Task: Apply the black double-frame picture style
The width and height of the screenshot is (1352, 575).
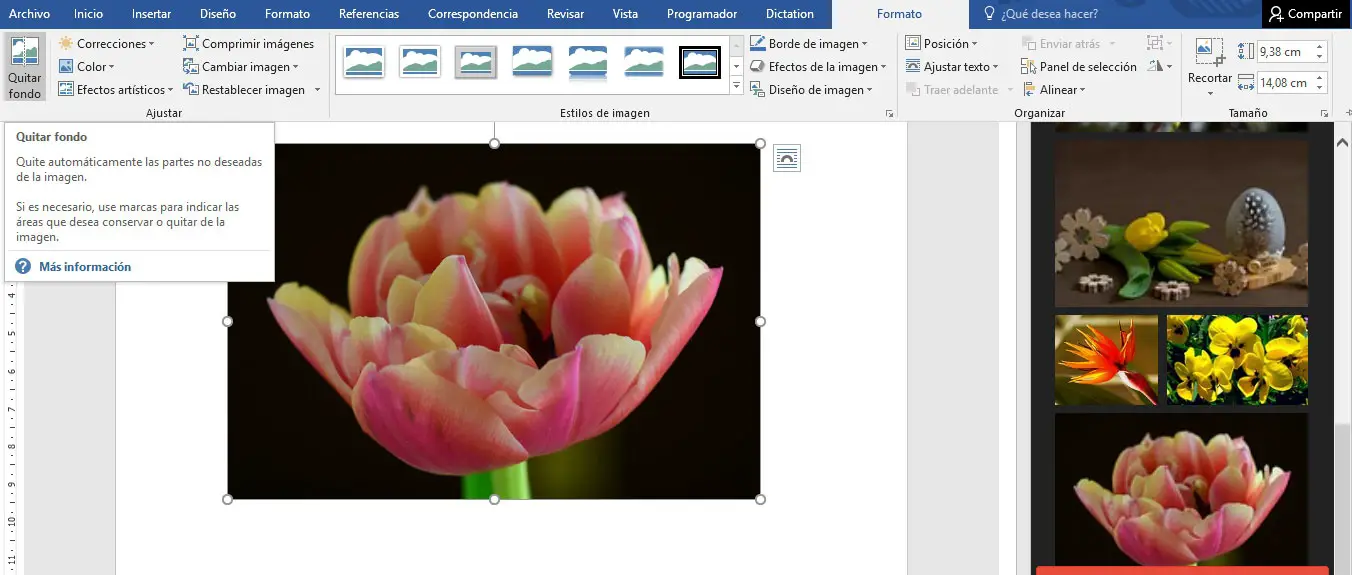Action: click(699, 63)
